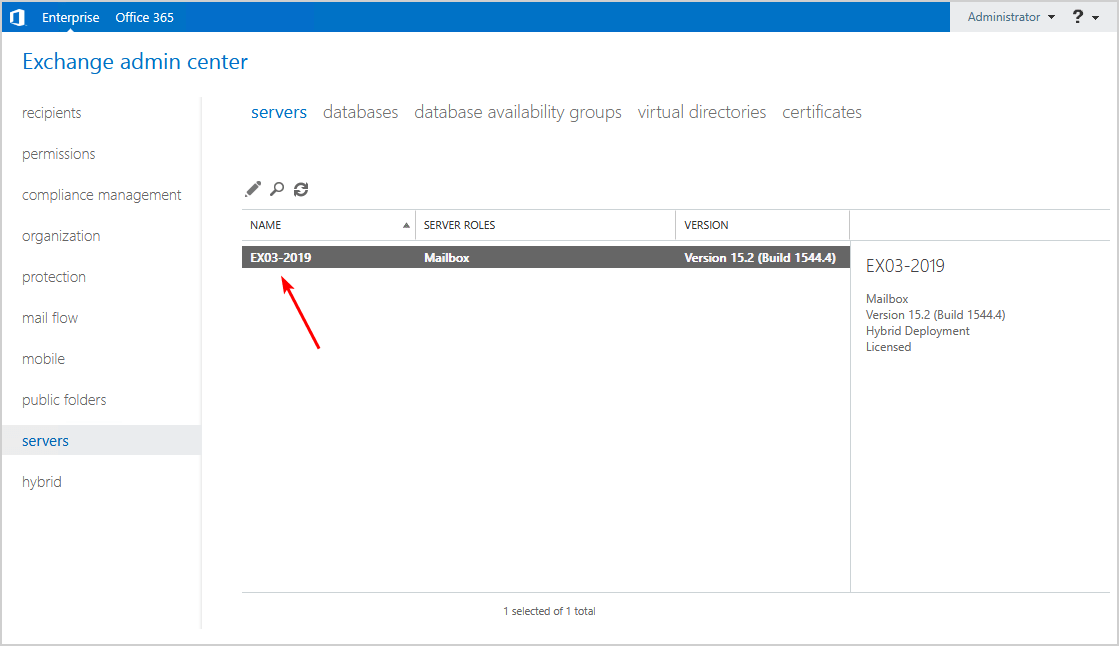Open compliance management section
This screenshot has width=1119, height=646.
101,195
